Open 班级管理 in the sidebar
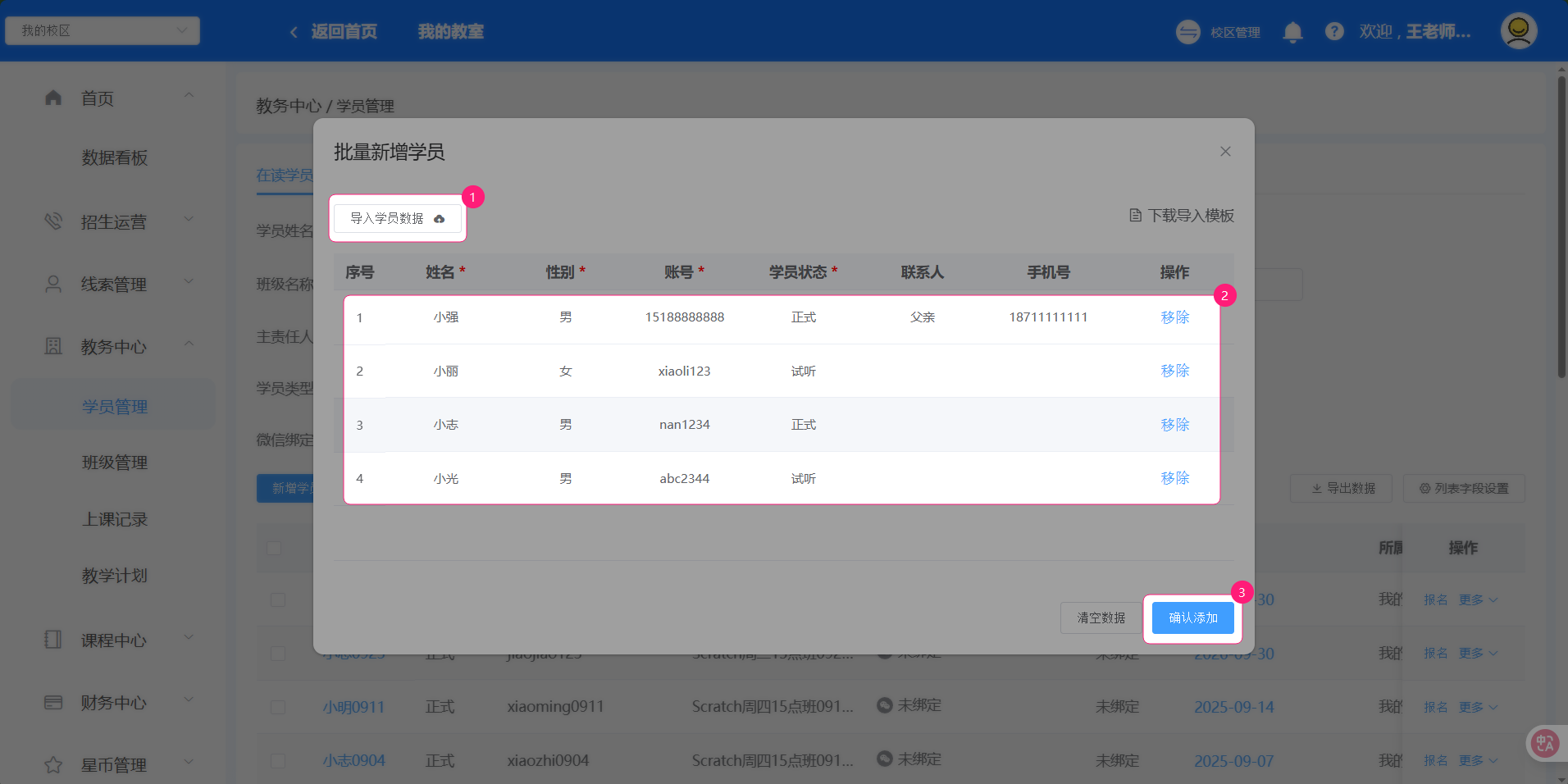Screen dimensions: 1568x784 [x=115, y=463]
